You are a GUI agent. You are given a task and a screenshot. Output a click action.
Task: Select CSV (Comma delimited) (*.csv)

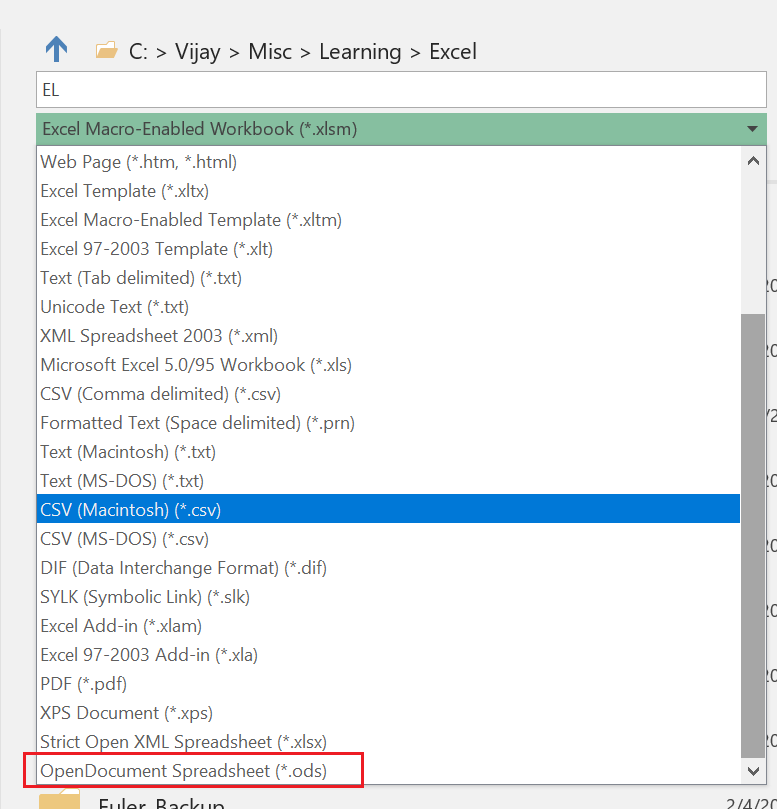pyautogui.click(x=388, y=394)
